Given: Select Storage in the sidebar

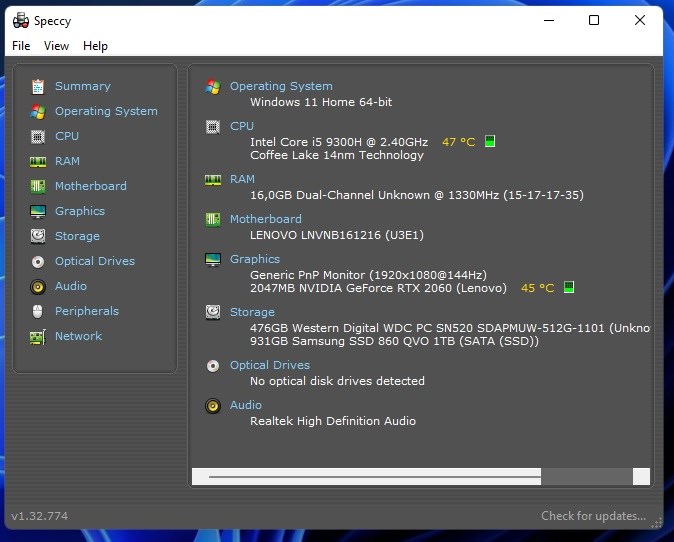Looking at the screenshot, I should [x=77, y=236].
